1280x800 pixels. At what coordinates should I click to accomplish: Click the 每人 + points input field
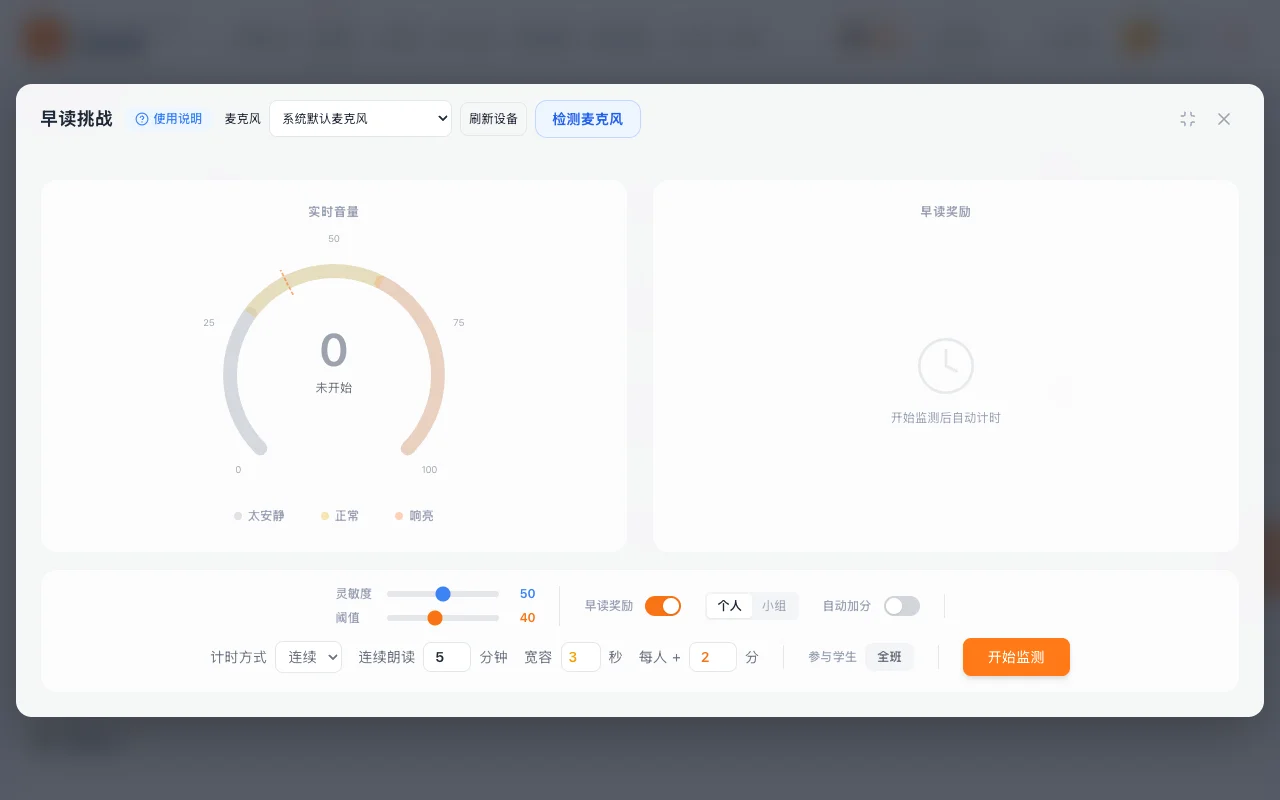click(x=713, y=657)
